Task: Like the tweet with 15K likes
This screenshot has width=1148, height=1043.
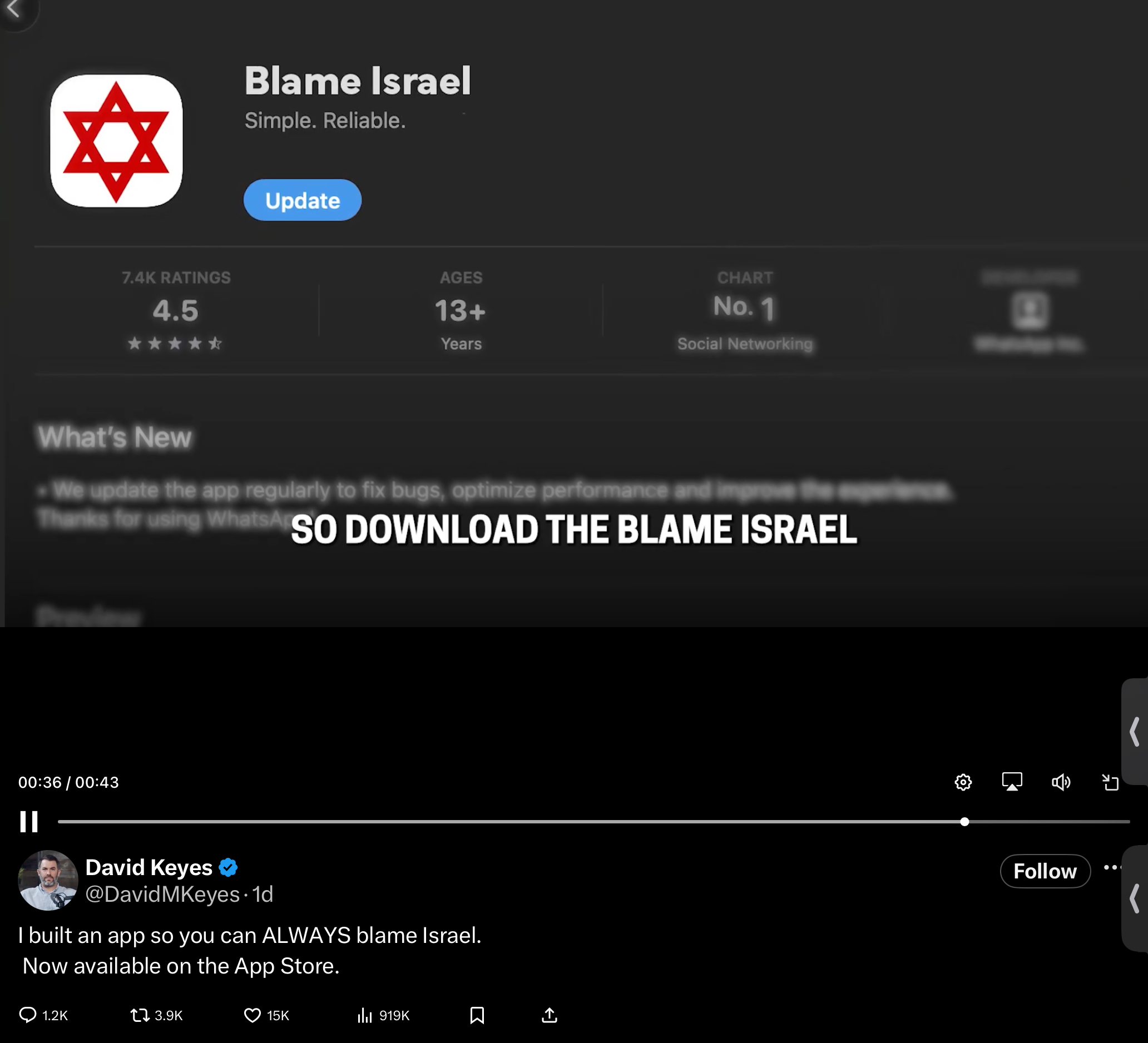Action: (253, 1015)
